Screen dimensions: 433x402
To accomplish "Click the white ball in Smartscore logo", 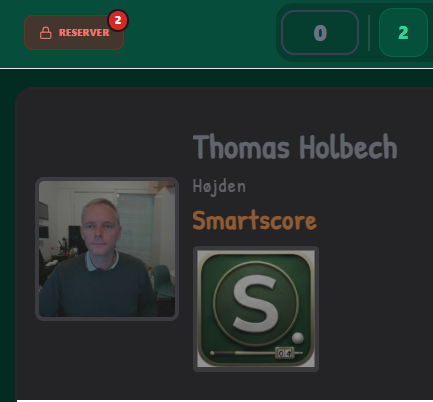I will coord(298,338).
